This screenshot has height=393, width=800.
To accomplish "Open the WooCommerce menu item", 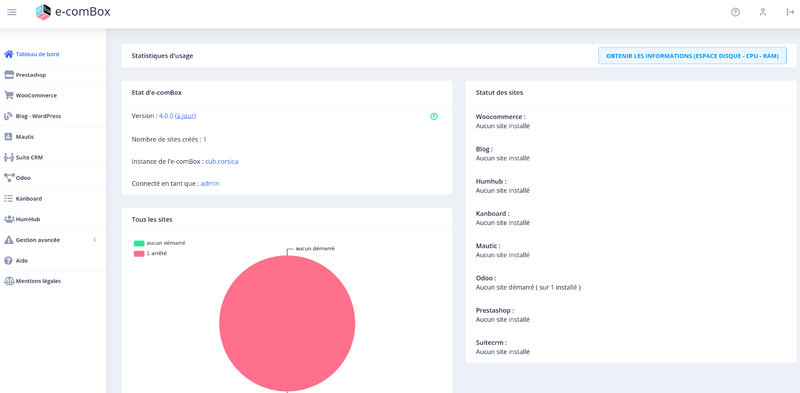I will [x=53, y=95].
